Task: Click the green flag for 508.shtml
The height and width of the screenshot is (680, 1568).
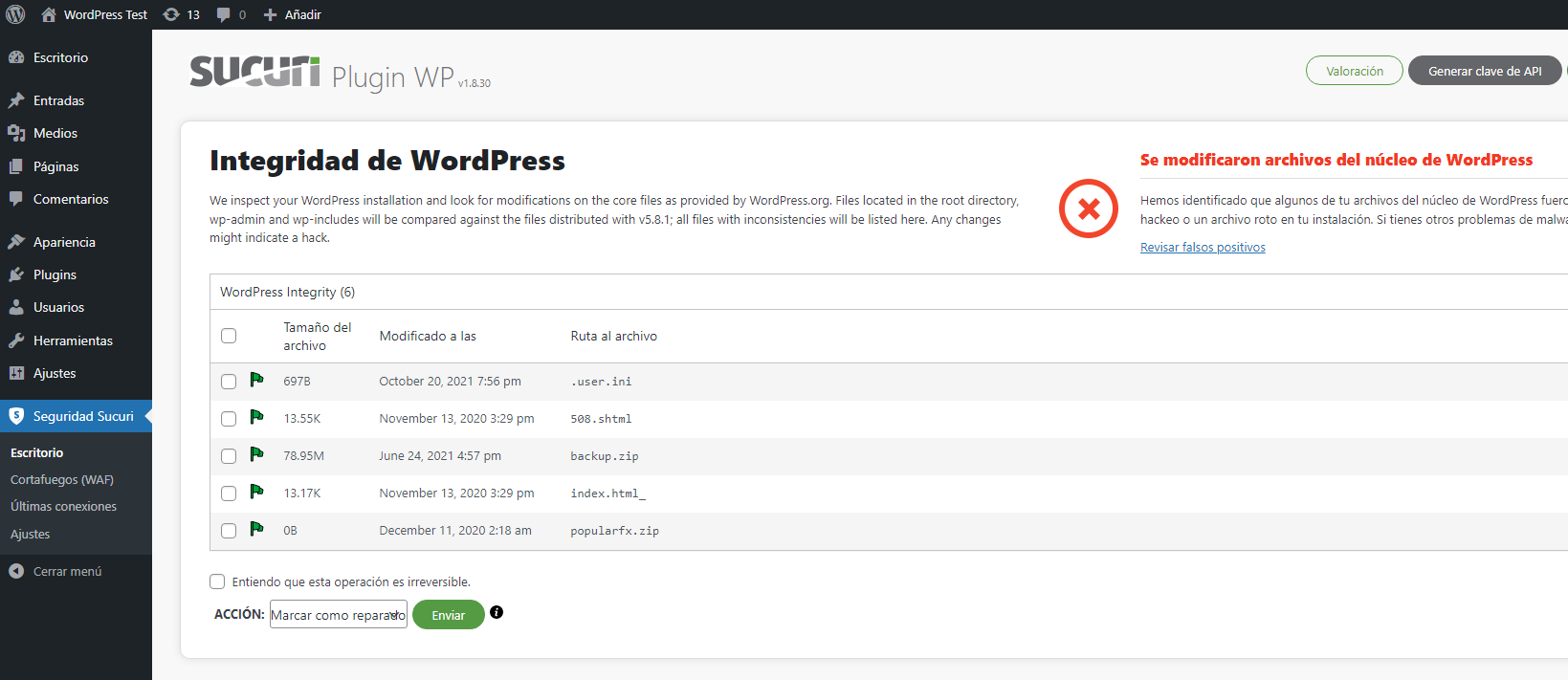Action: (x=256, y=417)
